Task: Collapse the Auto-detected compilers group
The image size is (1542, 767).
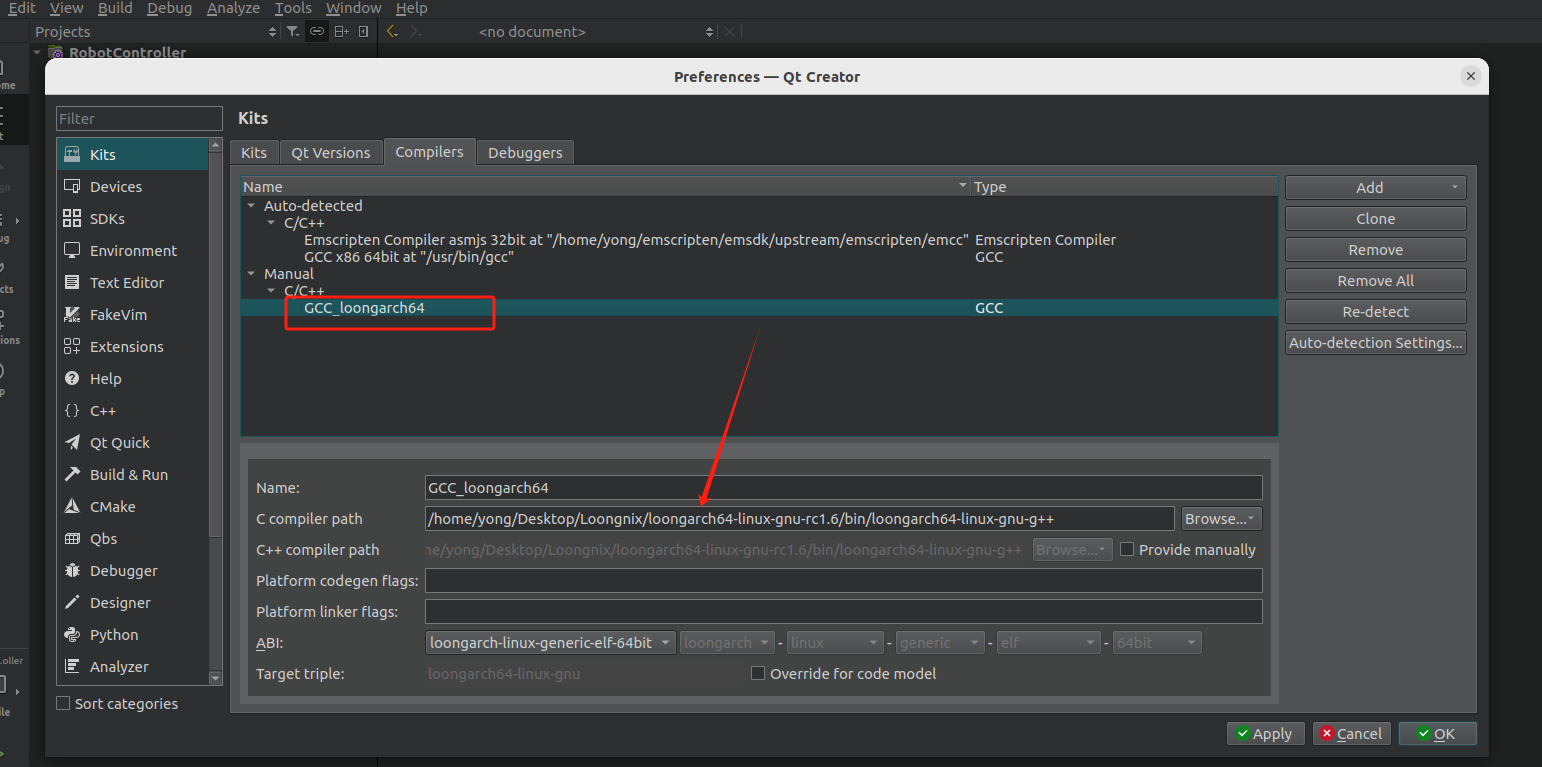Action: coord(252,206)
